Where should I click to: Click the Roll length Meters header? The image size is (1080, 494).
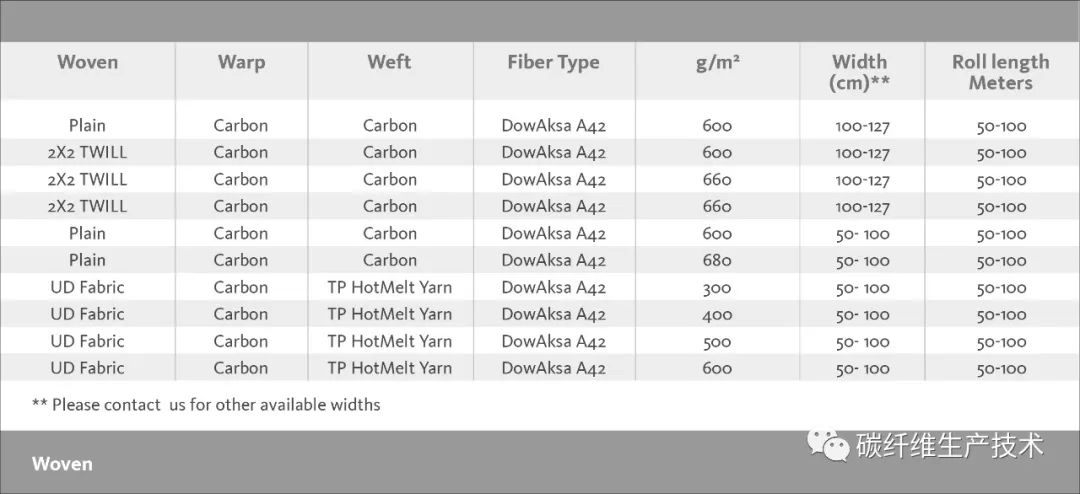[1001, 72]
